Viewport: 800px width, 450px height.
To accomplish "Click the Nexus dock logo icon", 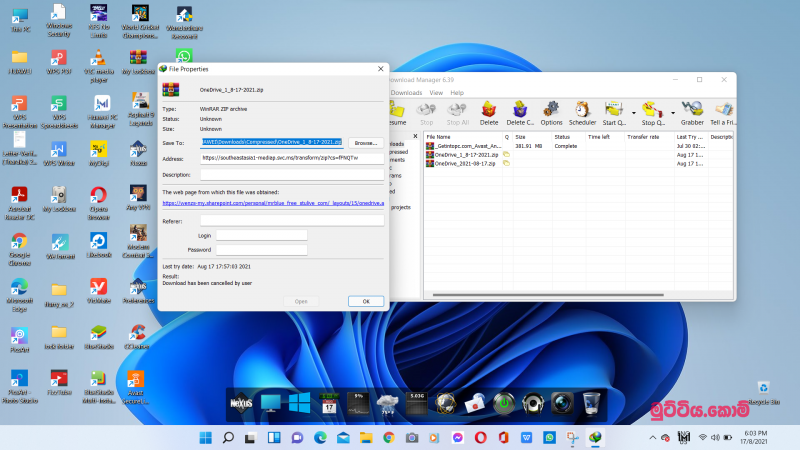I will 241,404.
